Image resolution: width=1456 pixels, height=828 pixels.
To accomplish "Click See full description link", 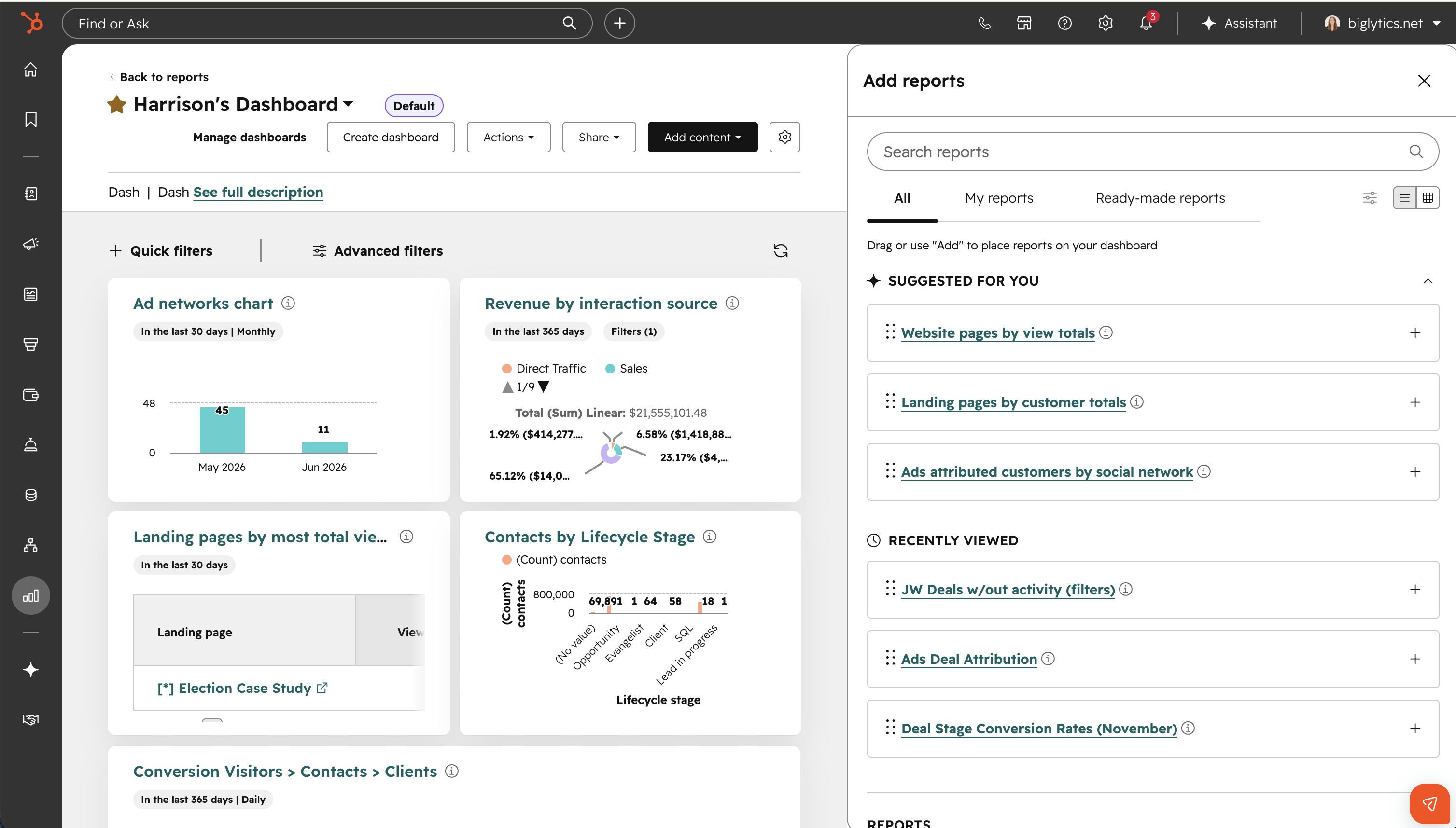I will [258, 192].
